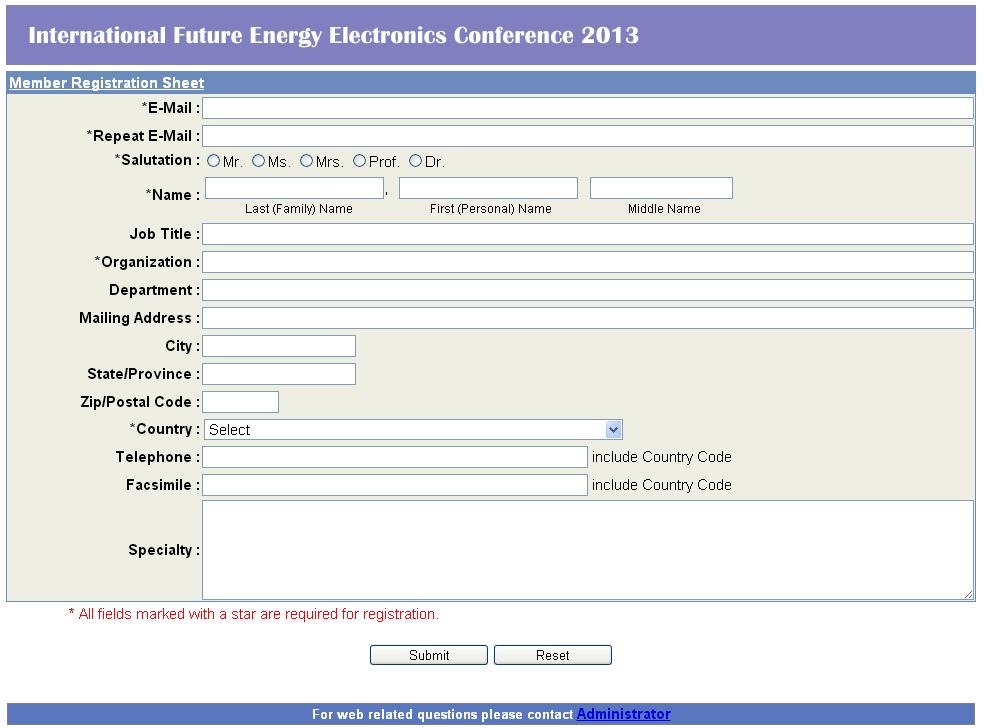Click the First (Personal) Name field
The image size is (989, 728).
488,188
